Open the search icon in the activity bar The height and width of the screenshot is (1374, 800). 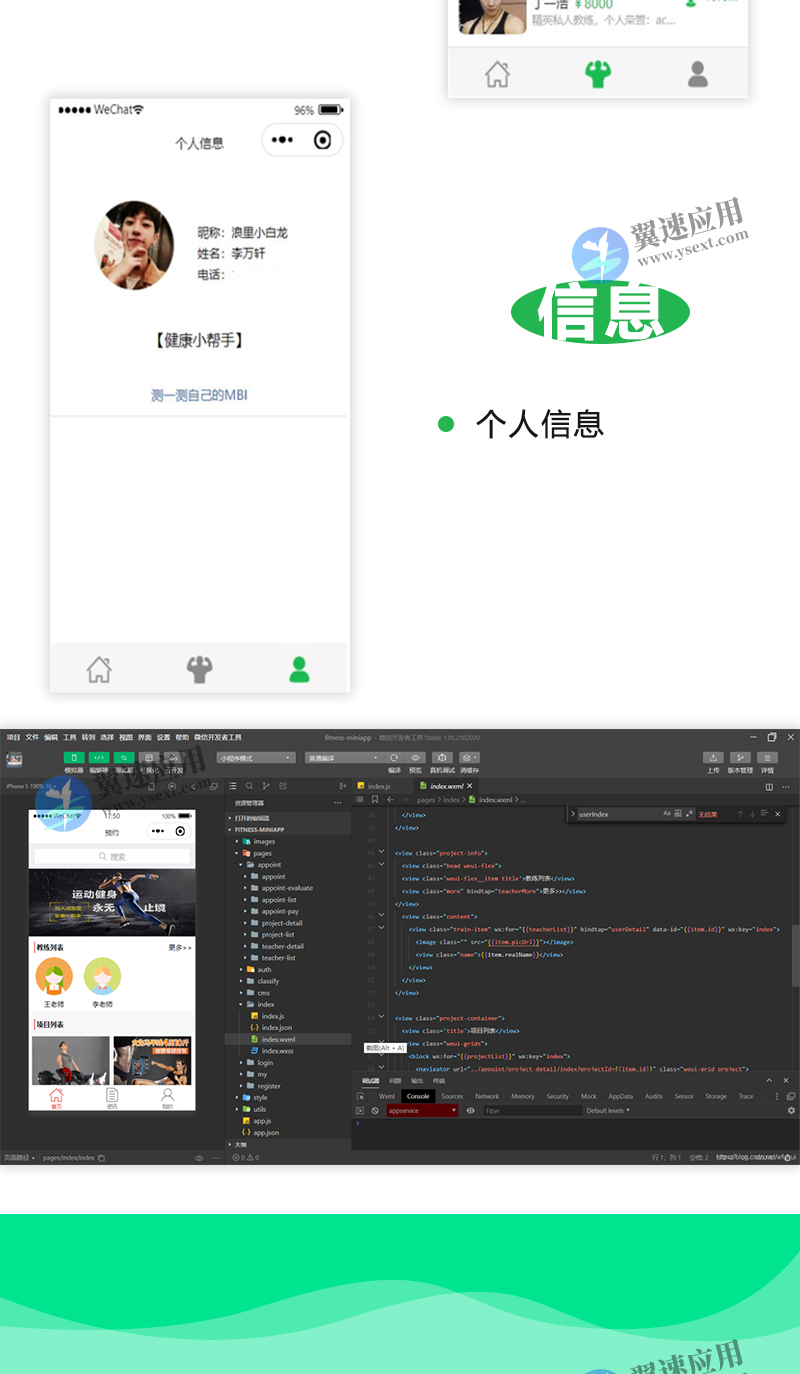[x=249, y=787]
